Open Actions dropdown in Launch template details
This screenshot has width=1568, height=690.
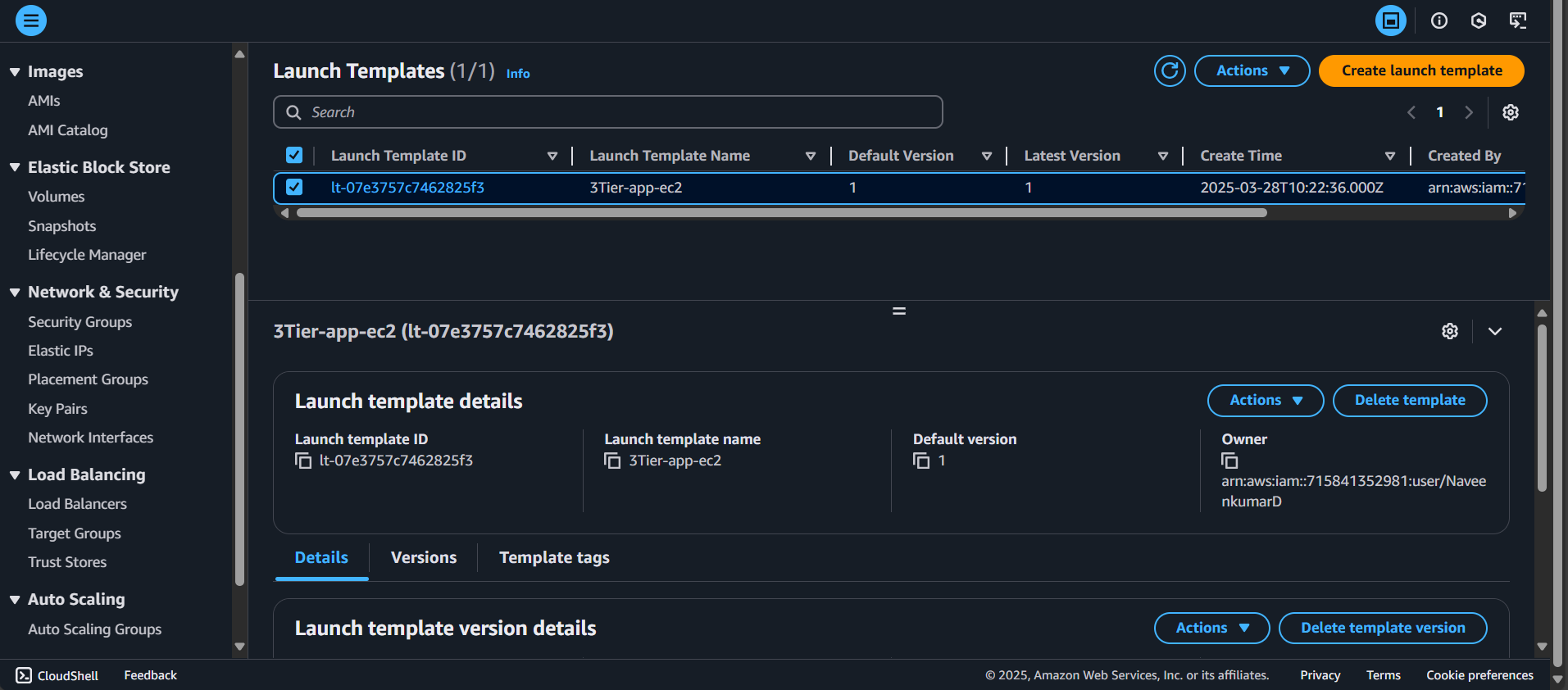coord(1266,400)
